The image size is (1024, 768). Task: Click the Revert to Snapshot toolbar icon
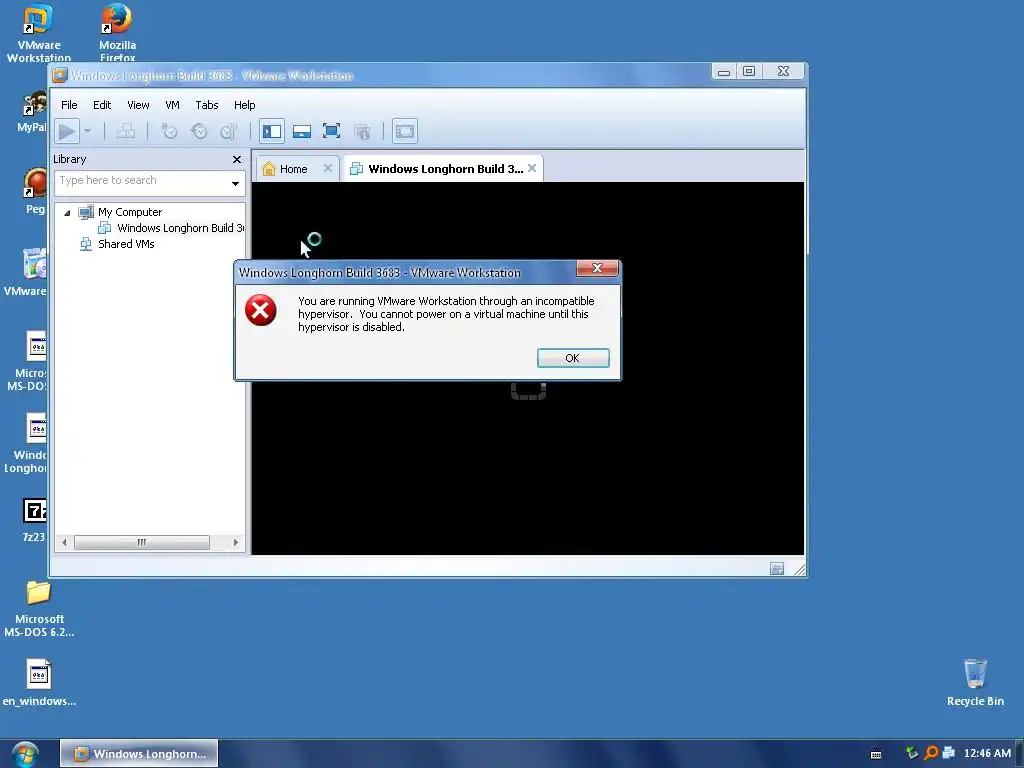(199, 131)
